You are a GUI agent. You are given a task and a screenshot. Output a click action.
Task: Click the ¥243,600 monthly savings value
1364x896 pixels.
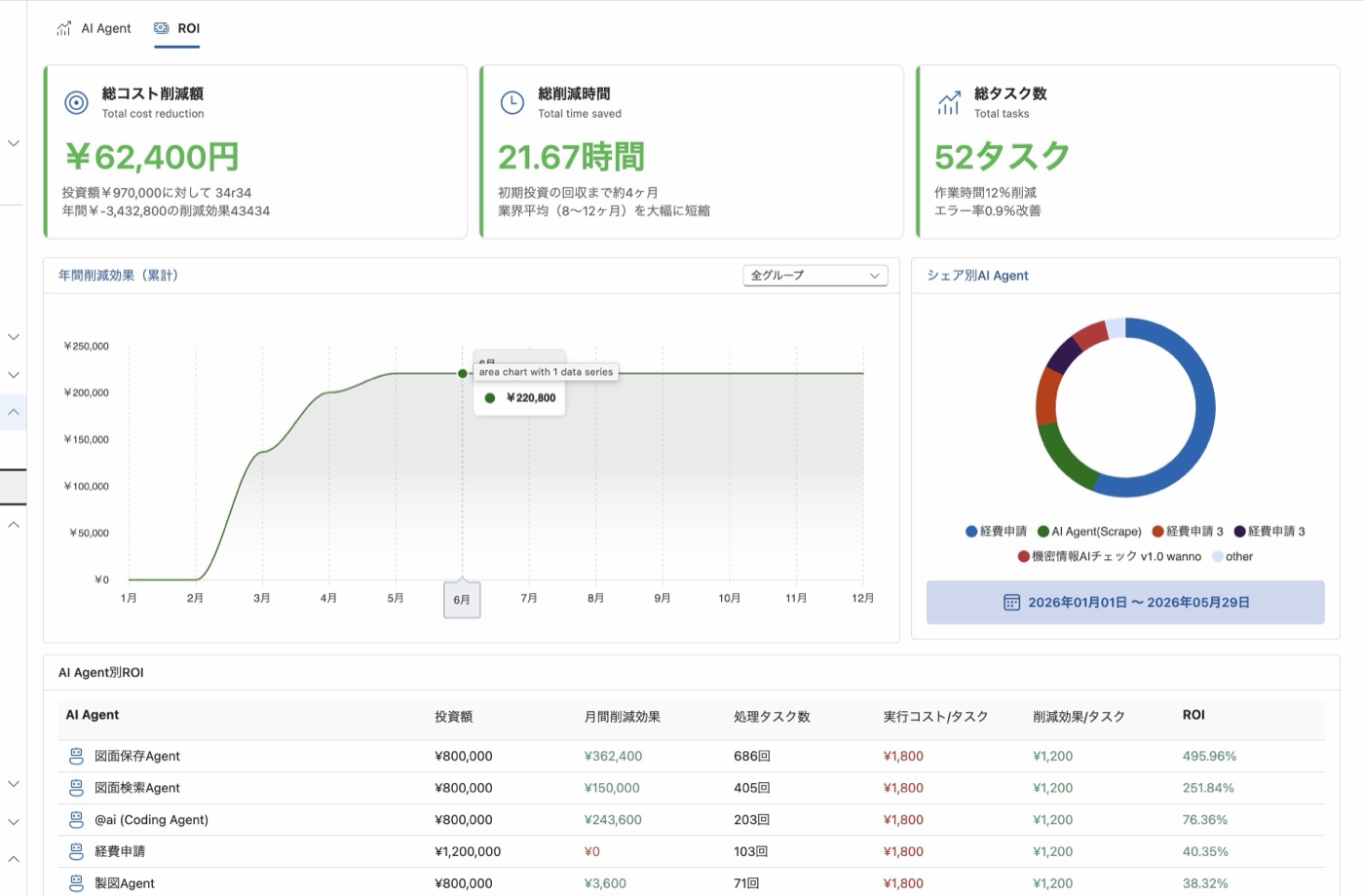pyautogui.click(x=613, y=820)
